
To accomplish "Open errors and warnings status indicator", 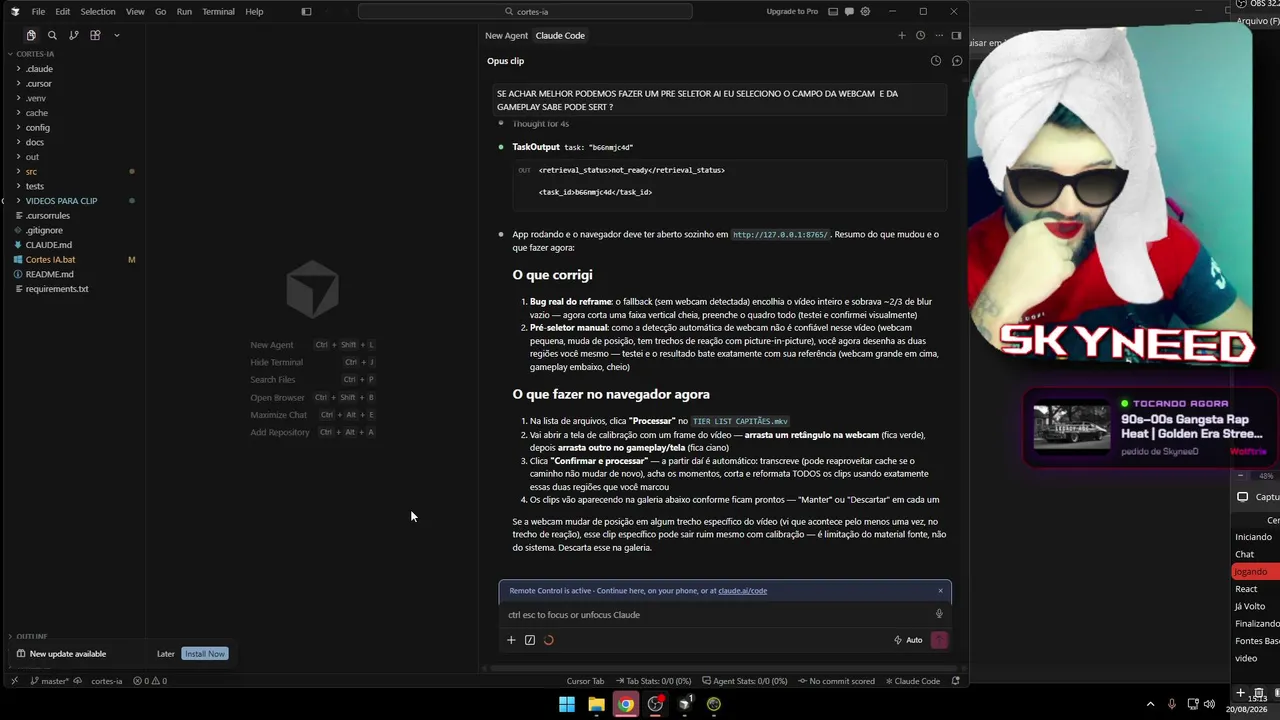I will pos(150,681).
